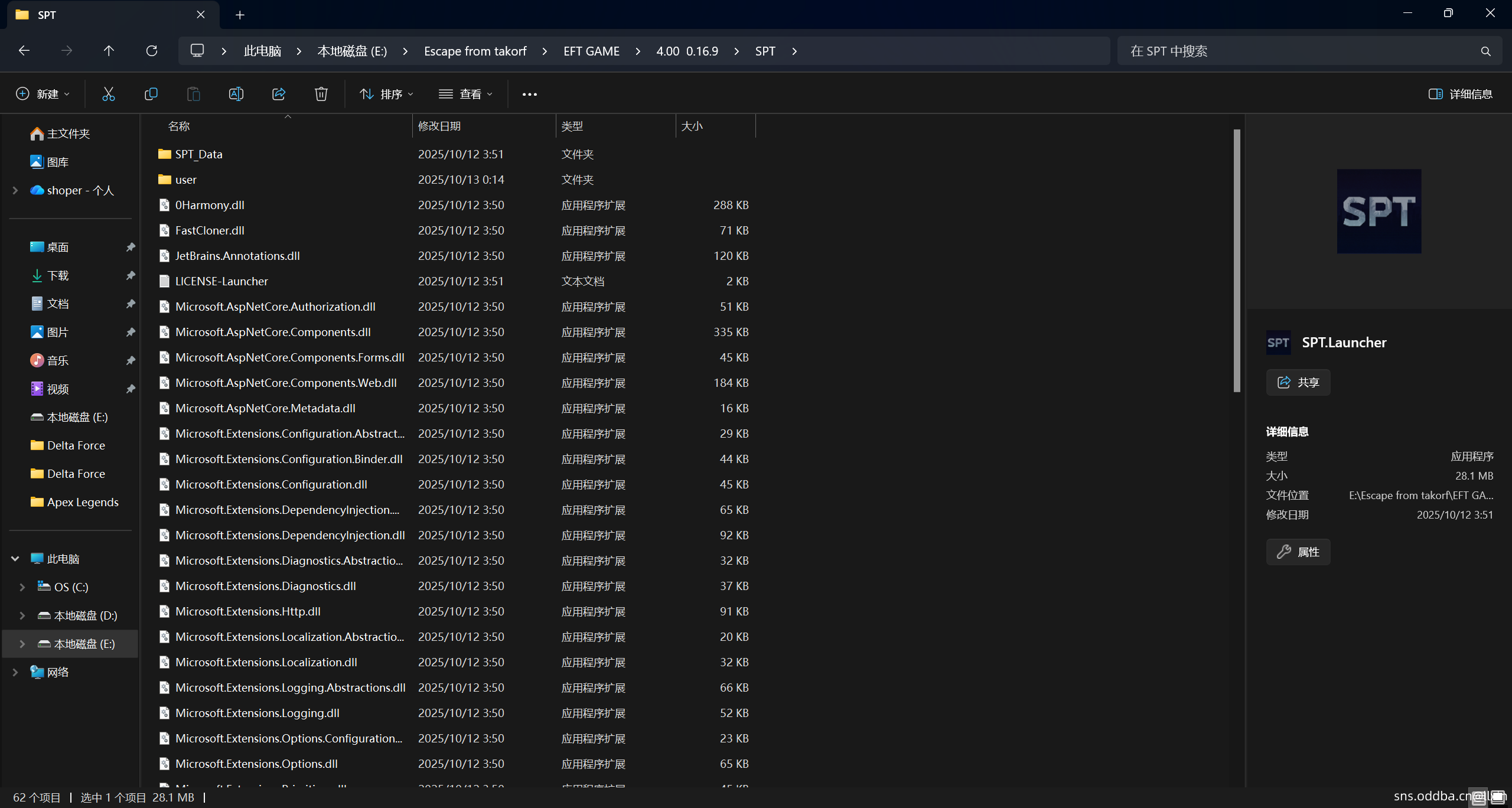Add a new tab with plus button
1512x808 pixels.
240,15
